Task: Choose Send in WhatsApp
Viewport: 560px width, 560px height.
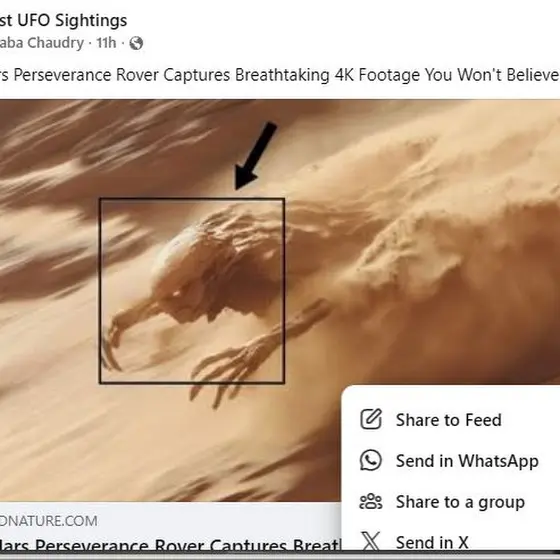Action: click(451, 460)
